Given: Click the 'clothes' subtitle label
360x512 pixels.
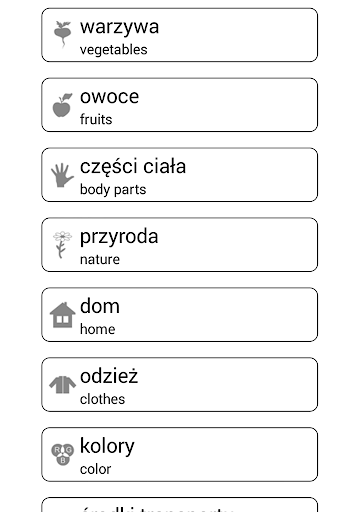Looking at the screenshot, I should (102, 399).
